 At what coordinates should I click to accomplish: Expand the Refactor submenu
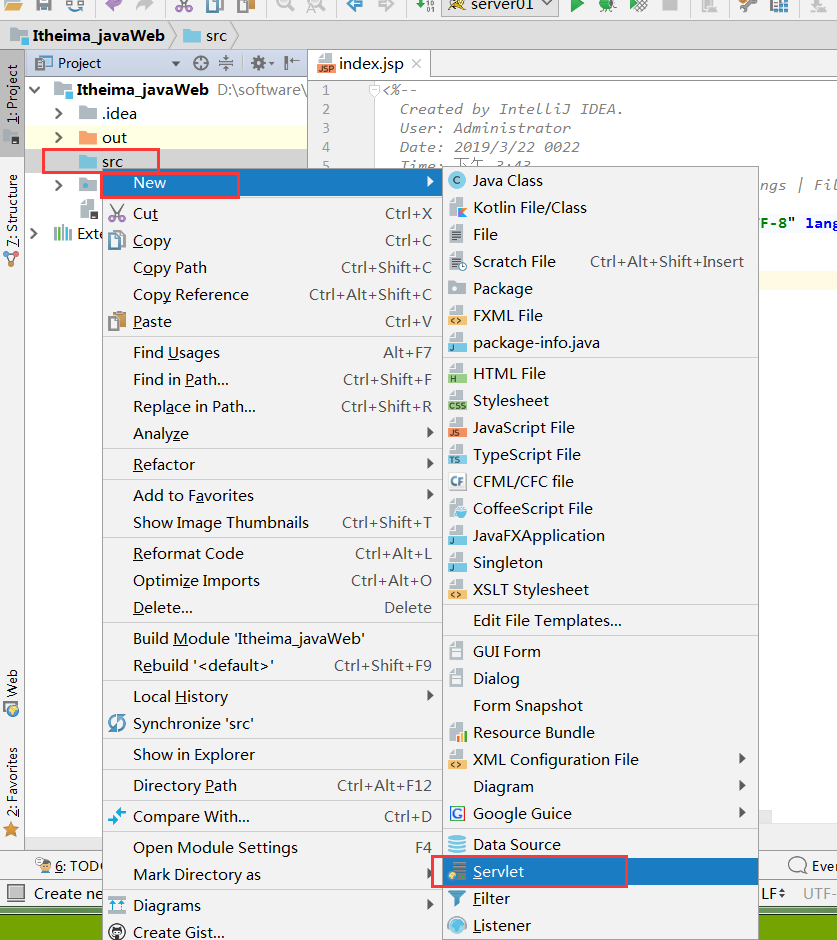(272, 465)
